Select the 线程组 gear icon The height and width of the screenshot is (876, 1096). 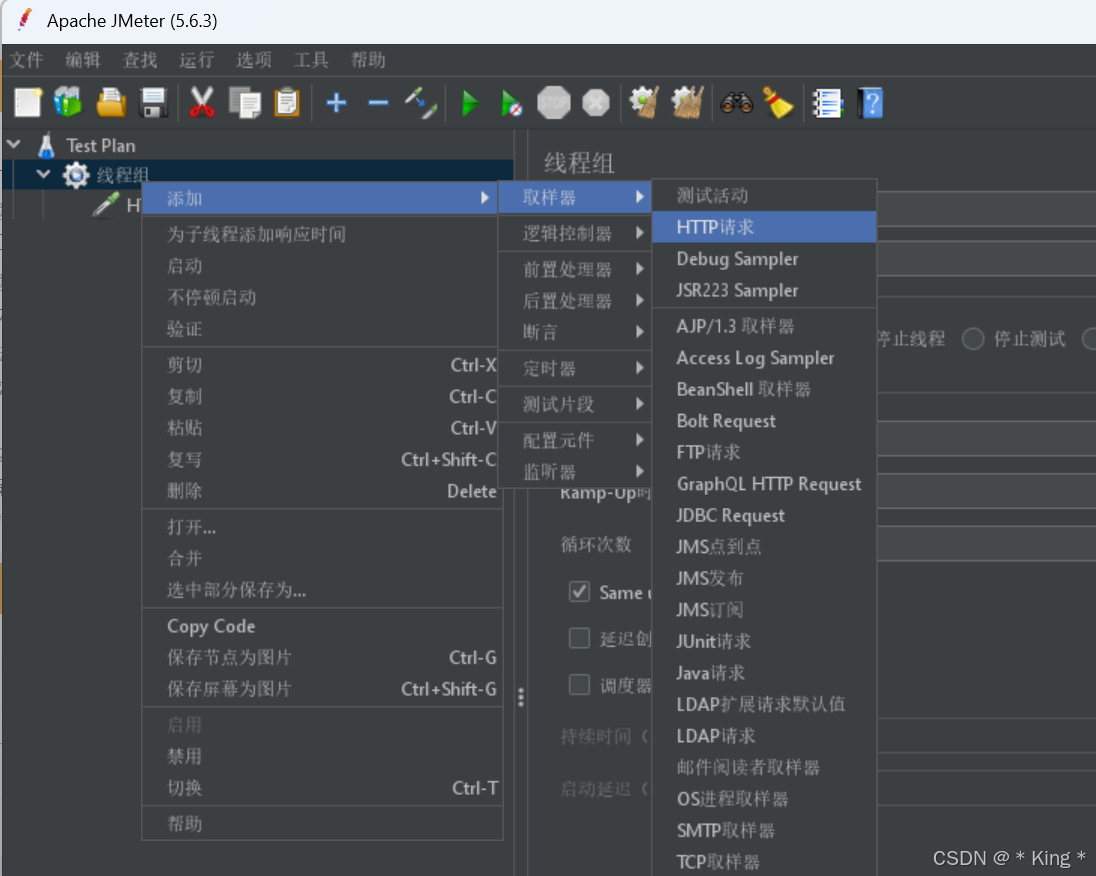click(x=75, y=175)
